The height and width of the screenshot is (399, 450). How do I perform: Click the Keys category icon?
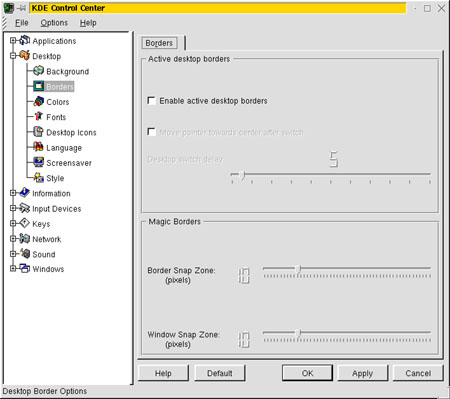(x=24, y=223)
